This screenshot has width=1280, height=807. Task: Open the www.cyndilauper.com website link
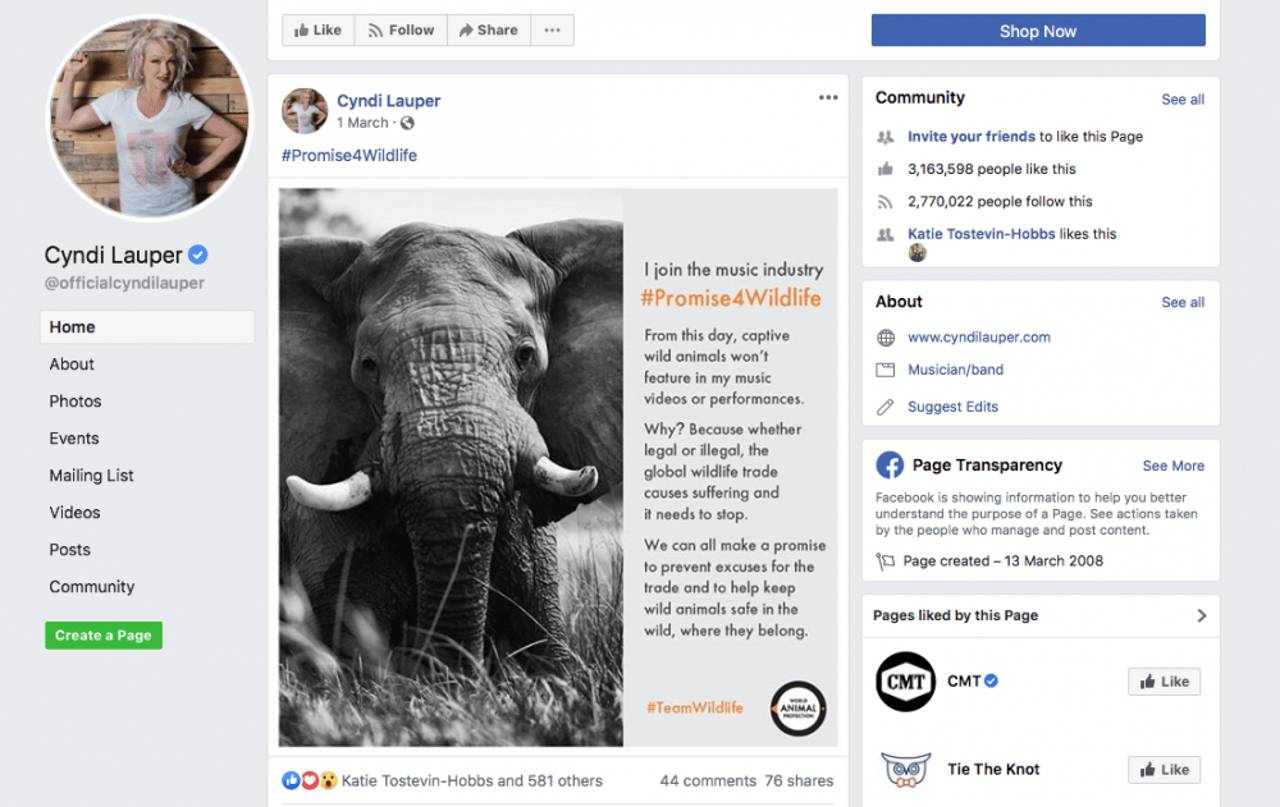click(x=979, y=337)
